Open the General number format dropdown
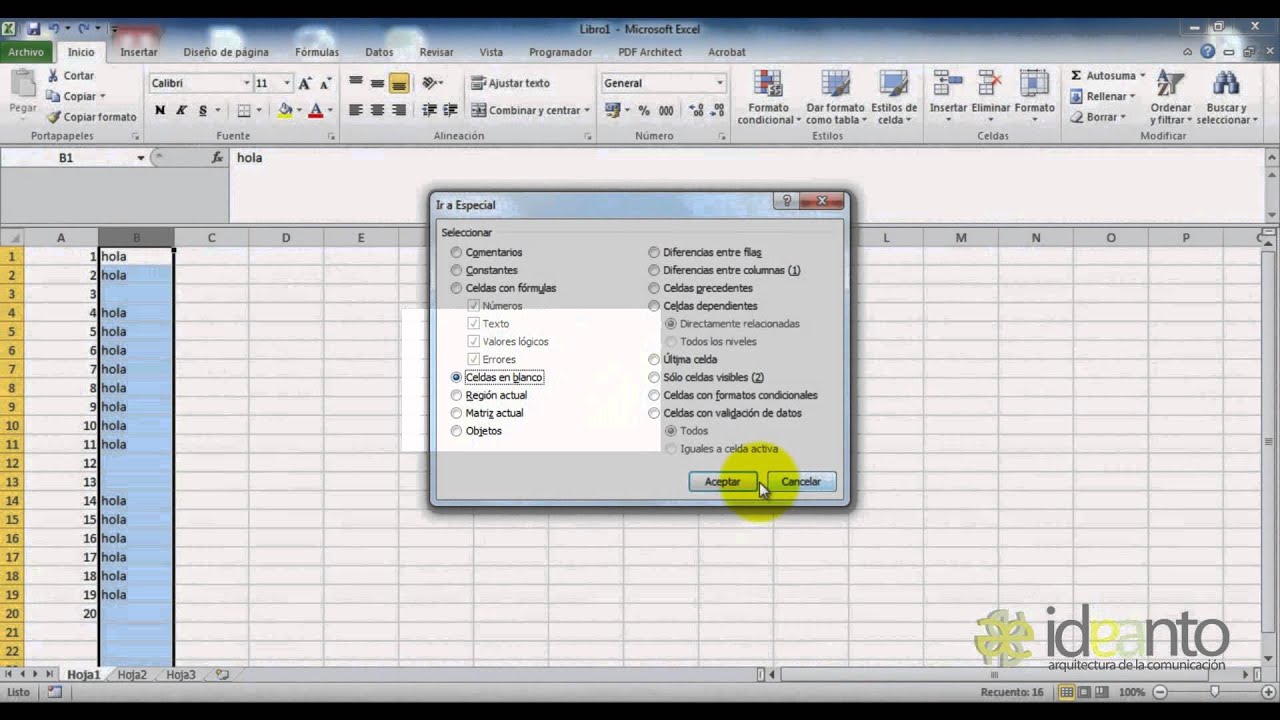 [x=719, y=83]
